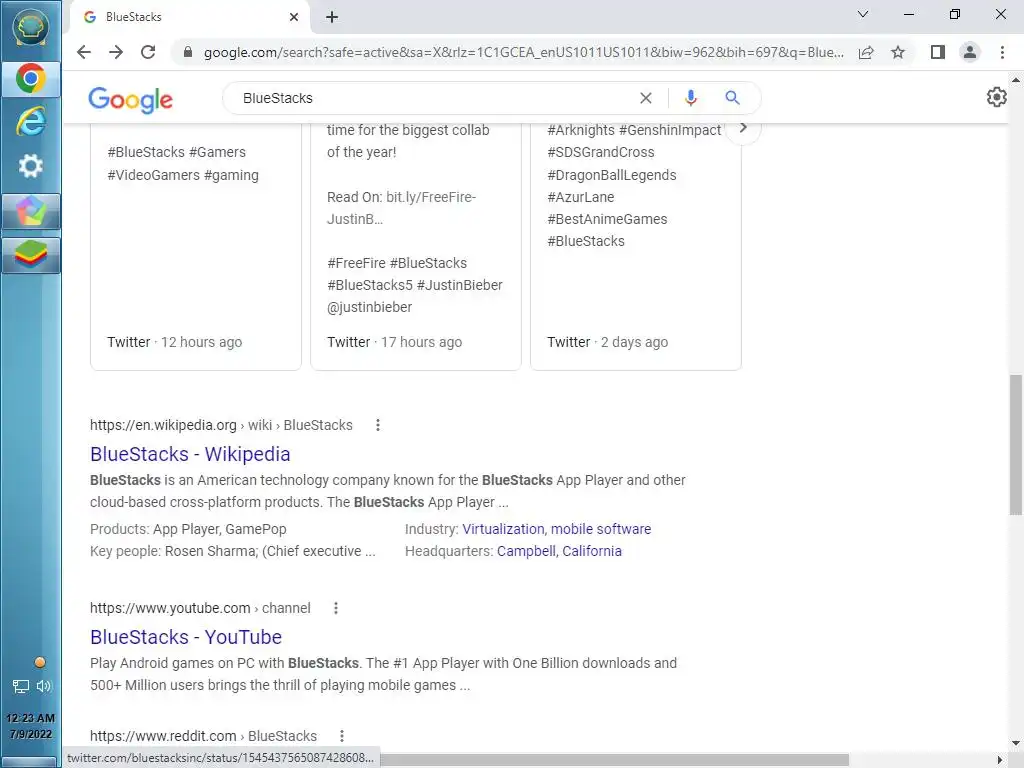Close the BlueStacks tab
Screen dimensions: 1024x768
294,17
